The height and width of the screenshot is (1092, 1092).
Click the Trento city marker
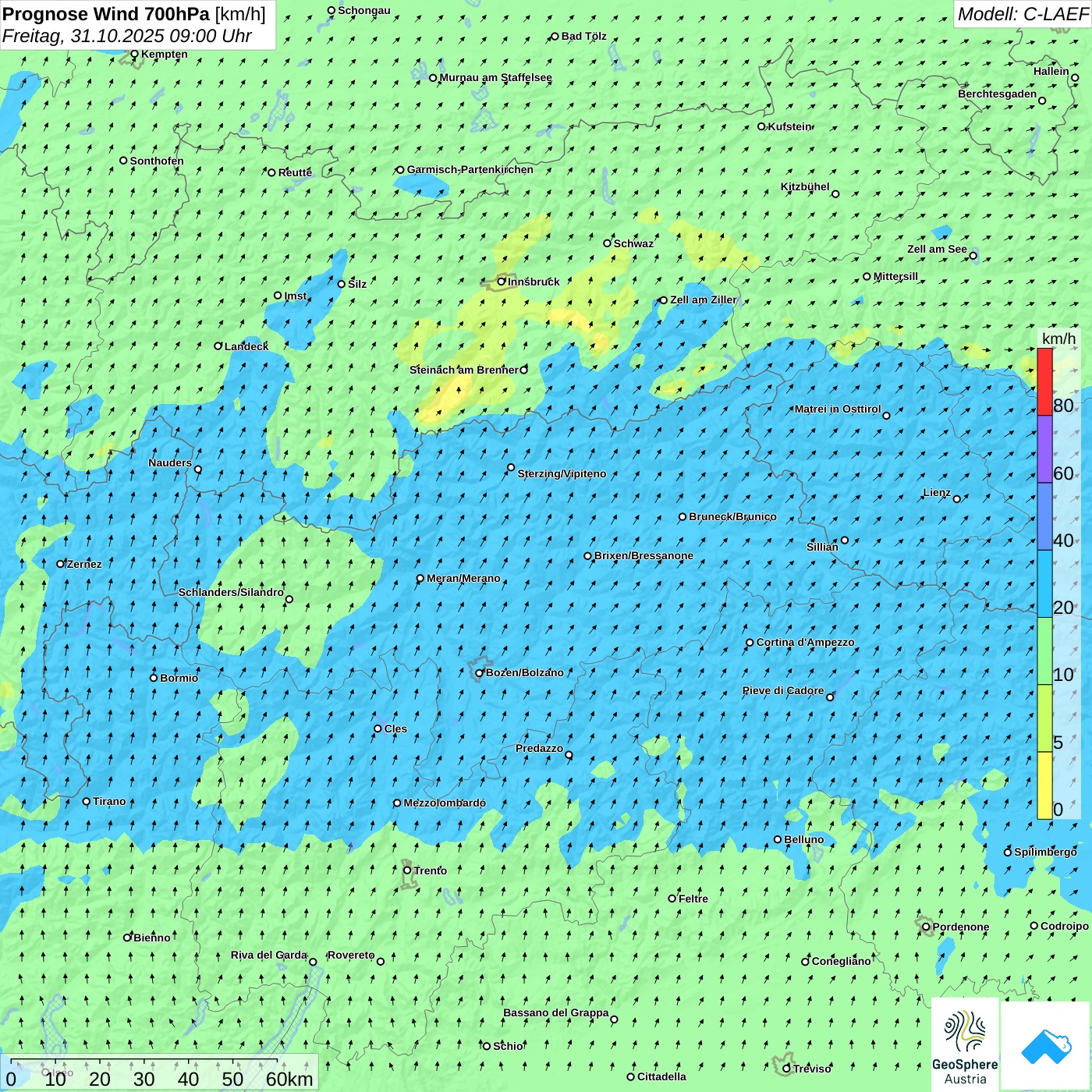pyautogui.click(x=407, y=870)
